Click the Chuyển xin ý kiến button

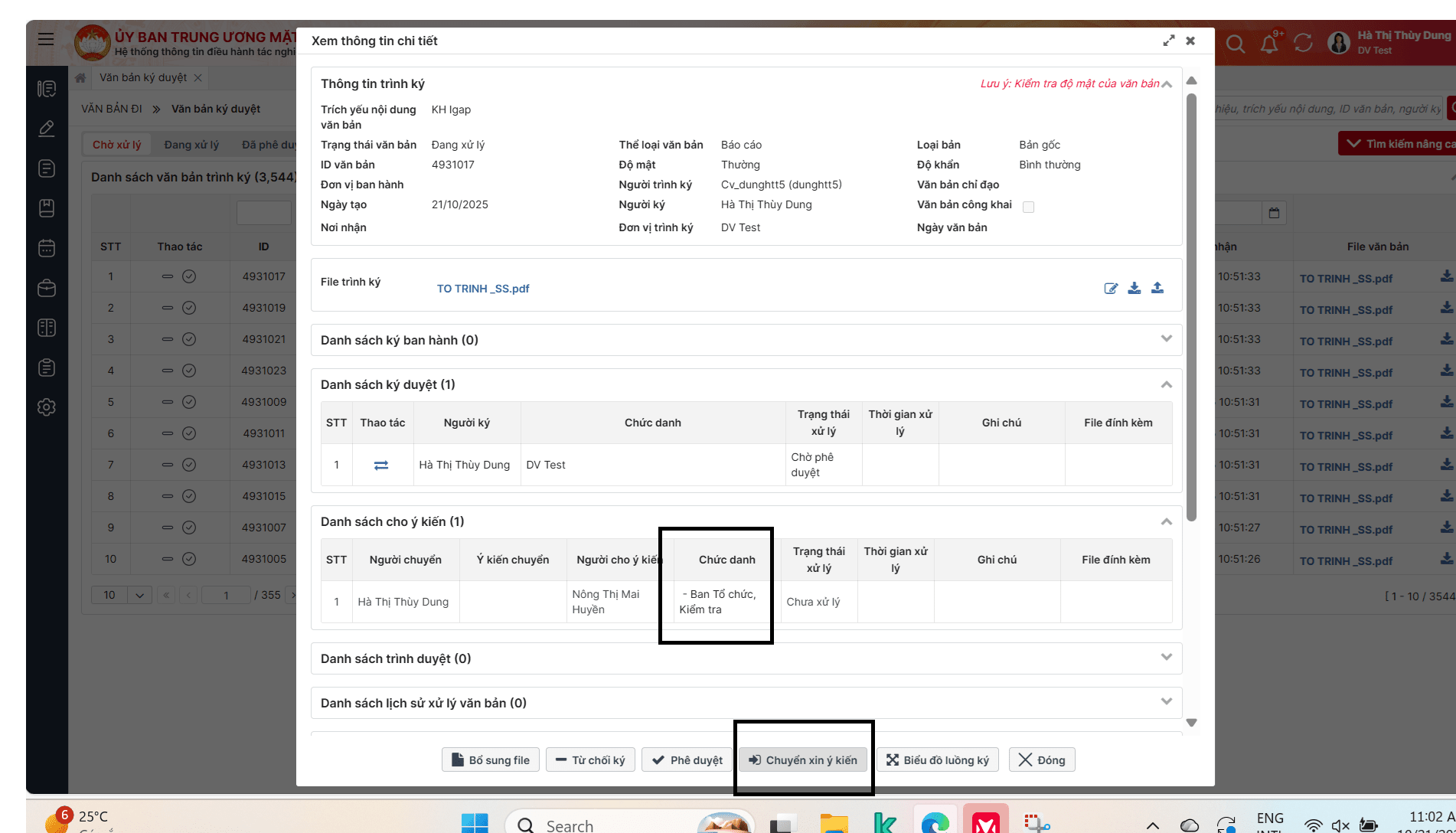pos(803,760)
